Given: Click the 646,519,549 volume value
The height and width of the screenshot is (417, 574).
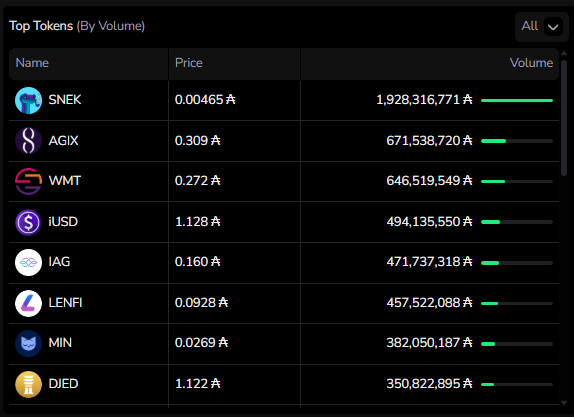Looking at the screenshot, I should click(x=429, y=180).
